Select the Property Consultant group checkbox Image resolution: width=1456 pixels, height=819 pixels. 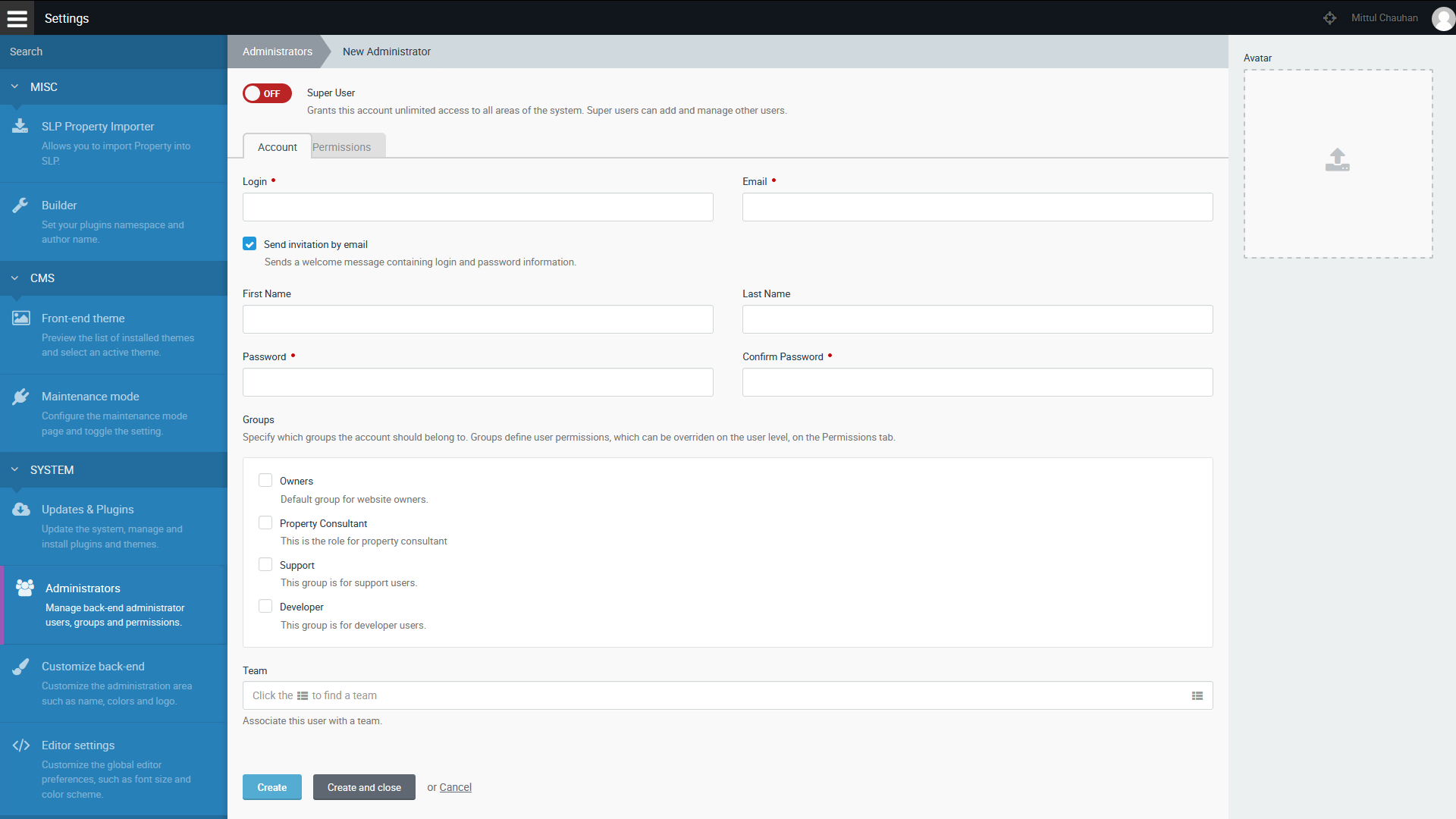[265, 522]
